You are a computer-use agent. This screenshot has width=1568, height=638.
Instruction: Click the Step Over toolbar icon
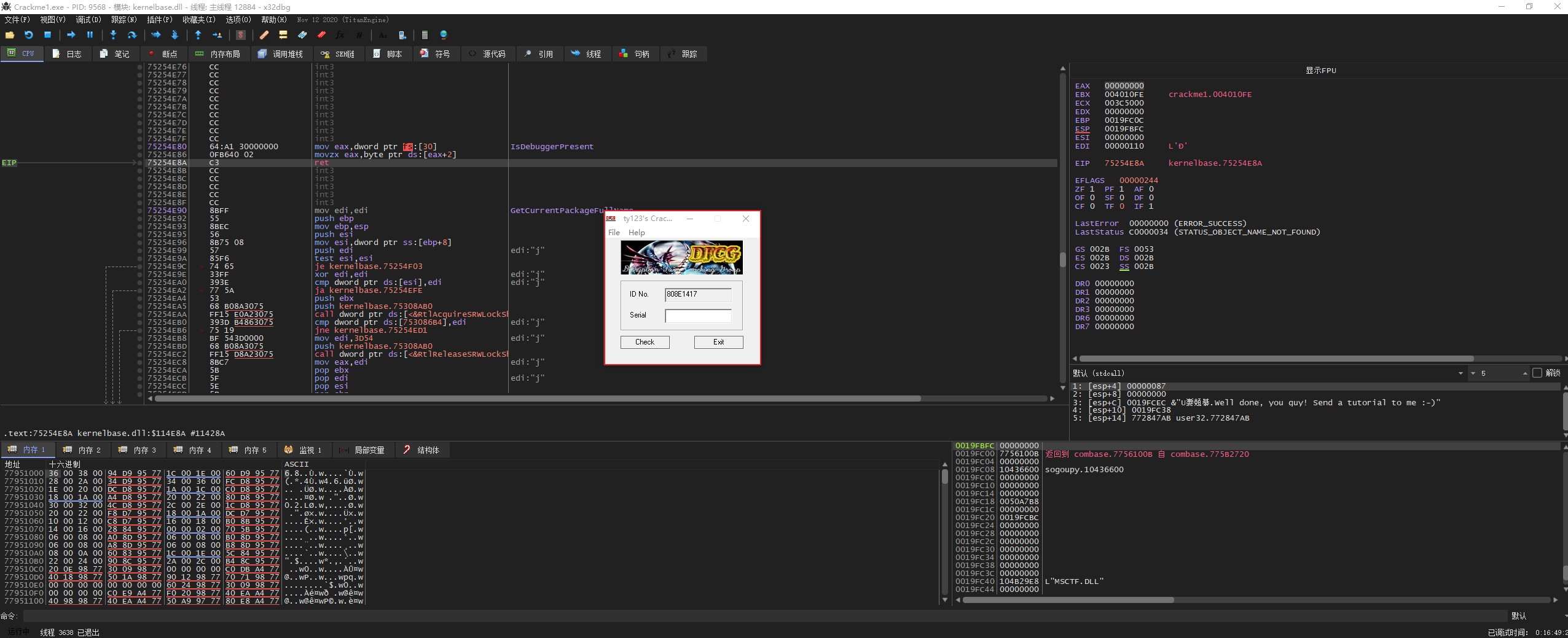131,36
